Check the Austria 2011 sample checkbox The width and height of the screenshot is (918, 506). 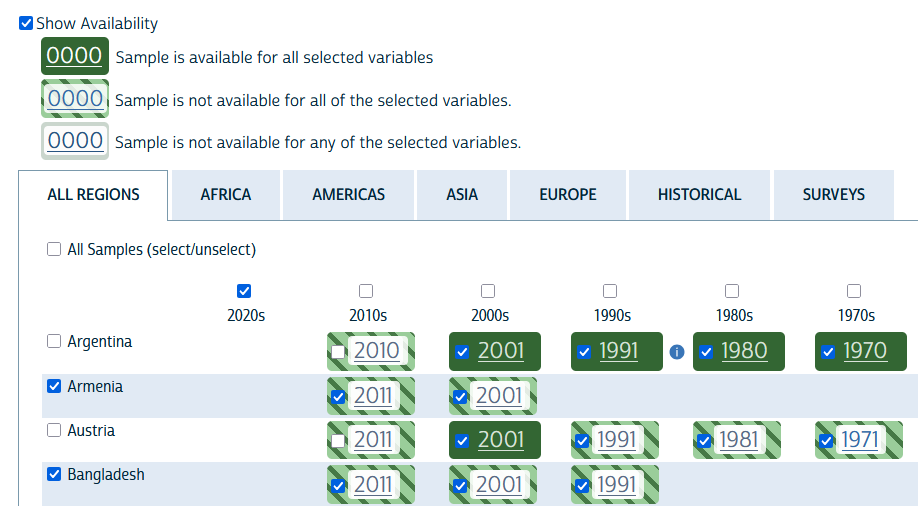[x=338, y=441]
